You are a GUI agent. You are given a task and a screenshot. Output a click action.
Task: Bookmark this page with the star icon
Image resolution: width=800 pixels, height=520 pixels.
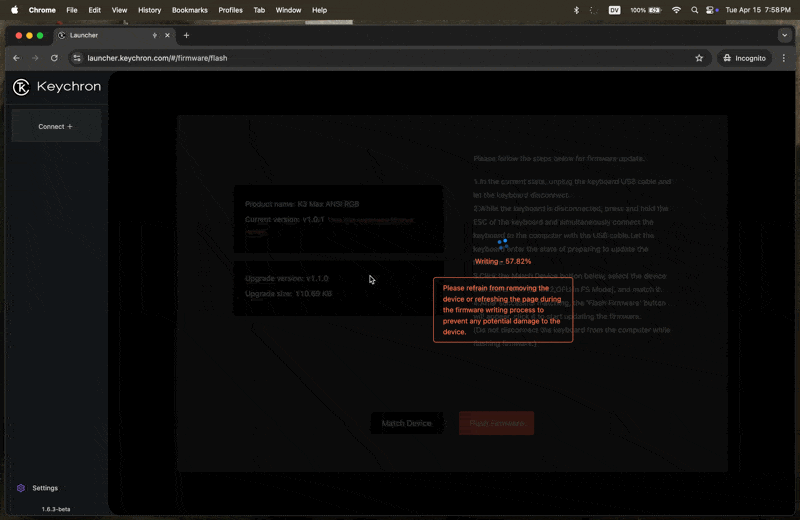[699, 58]
